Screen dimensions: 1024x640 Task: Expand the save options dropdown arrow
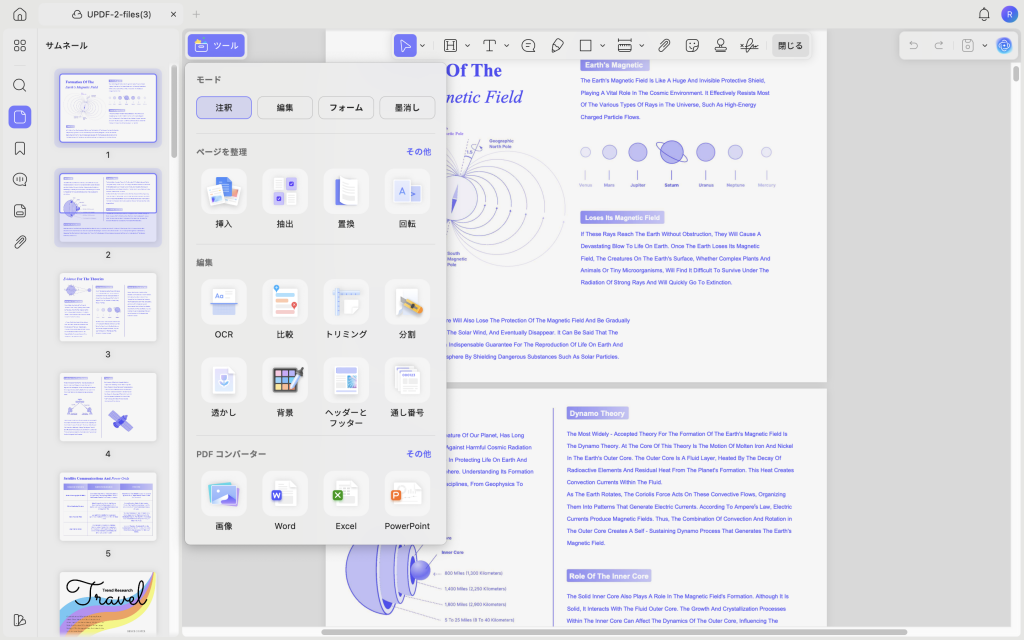pos(985,46)
